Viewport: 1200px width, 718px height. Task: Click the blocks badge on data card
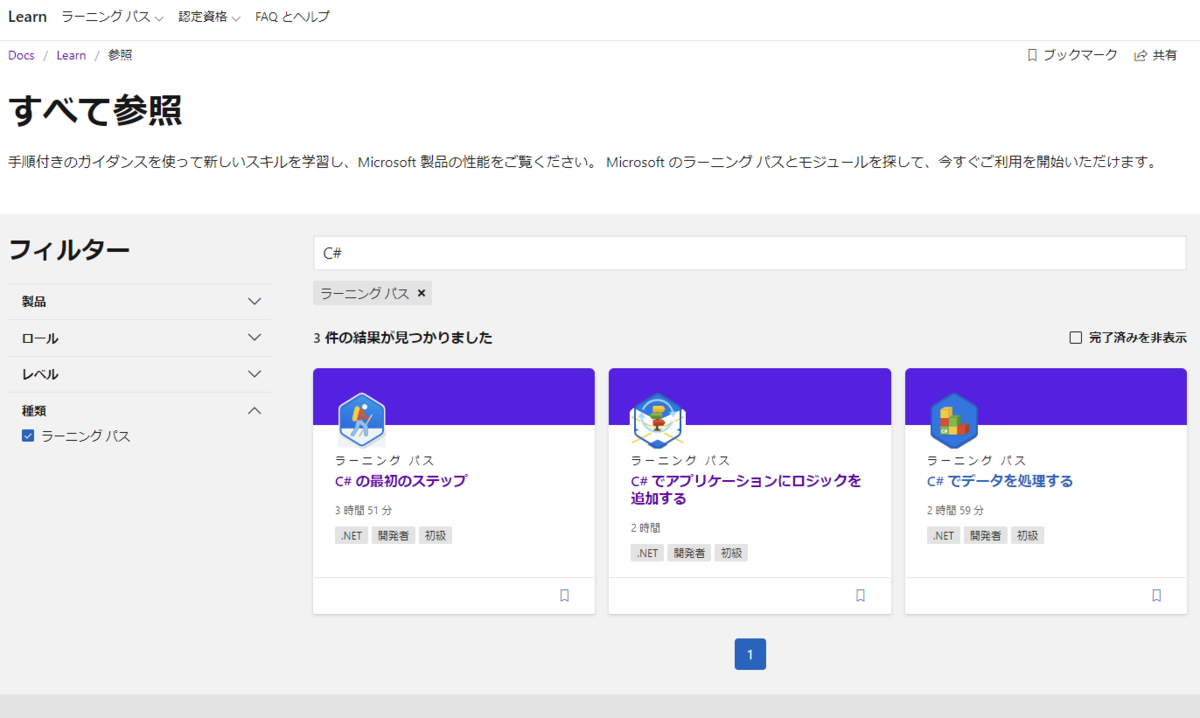[x=953, y=420]
